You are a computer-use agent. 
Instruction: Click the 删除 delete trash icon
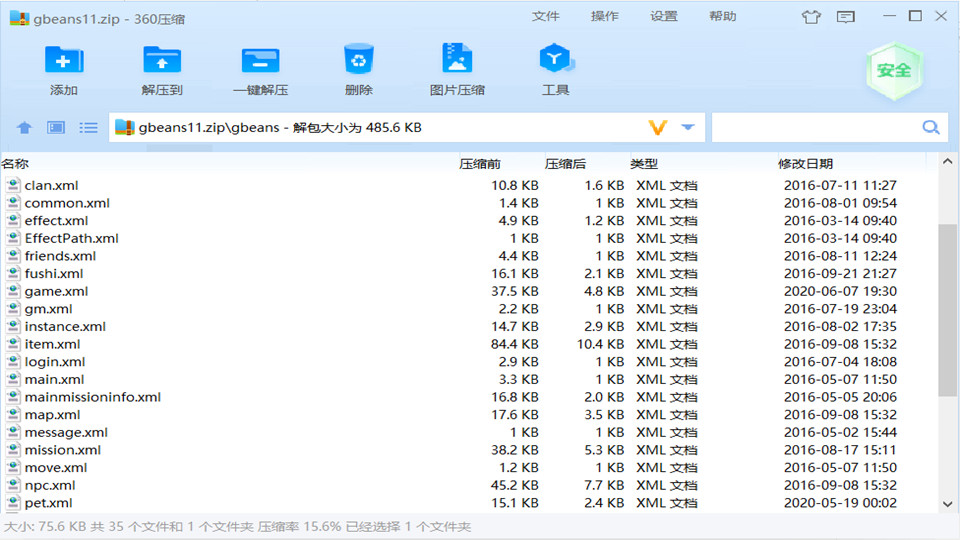(358, 60)
